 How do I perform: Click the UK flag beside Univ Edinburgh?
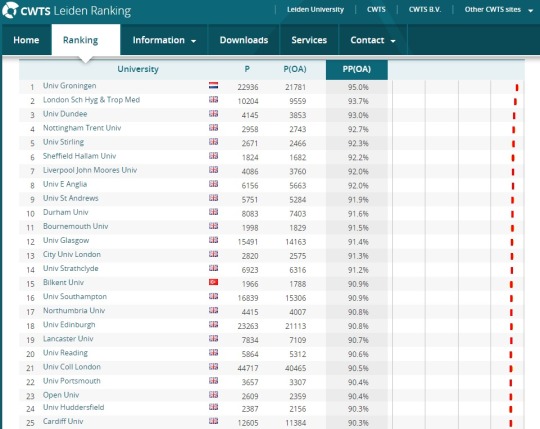(214, 324)
